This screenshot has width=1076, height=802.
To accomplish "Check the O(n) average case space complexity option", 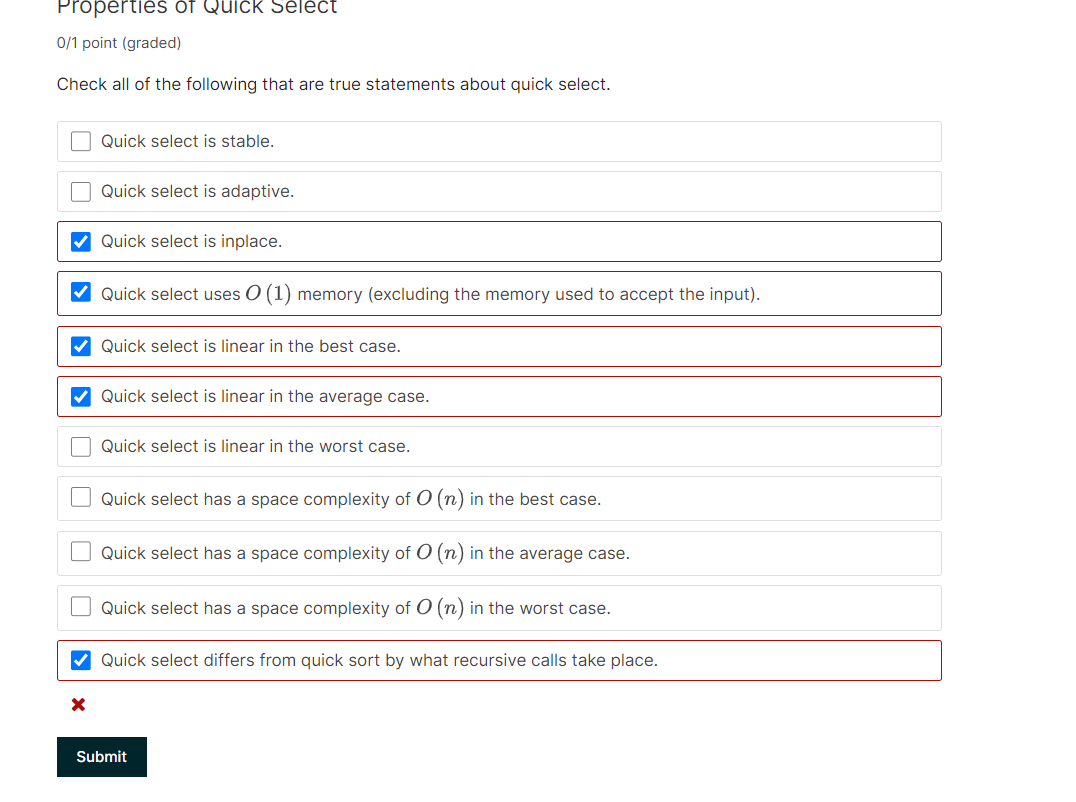I will pos(80,553).
